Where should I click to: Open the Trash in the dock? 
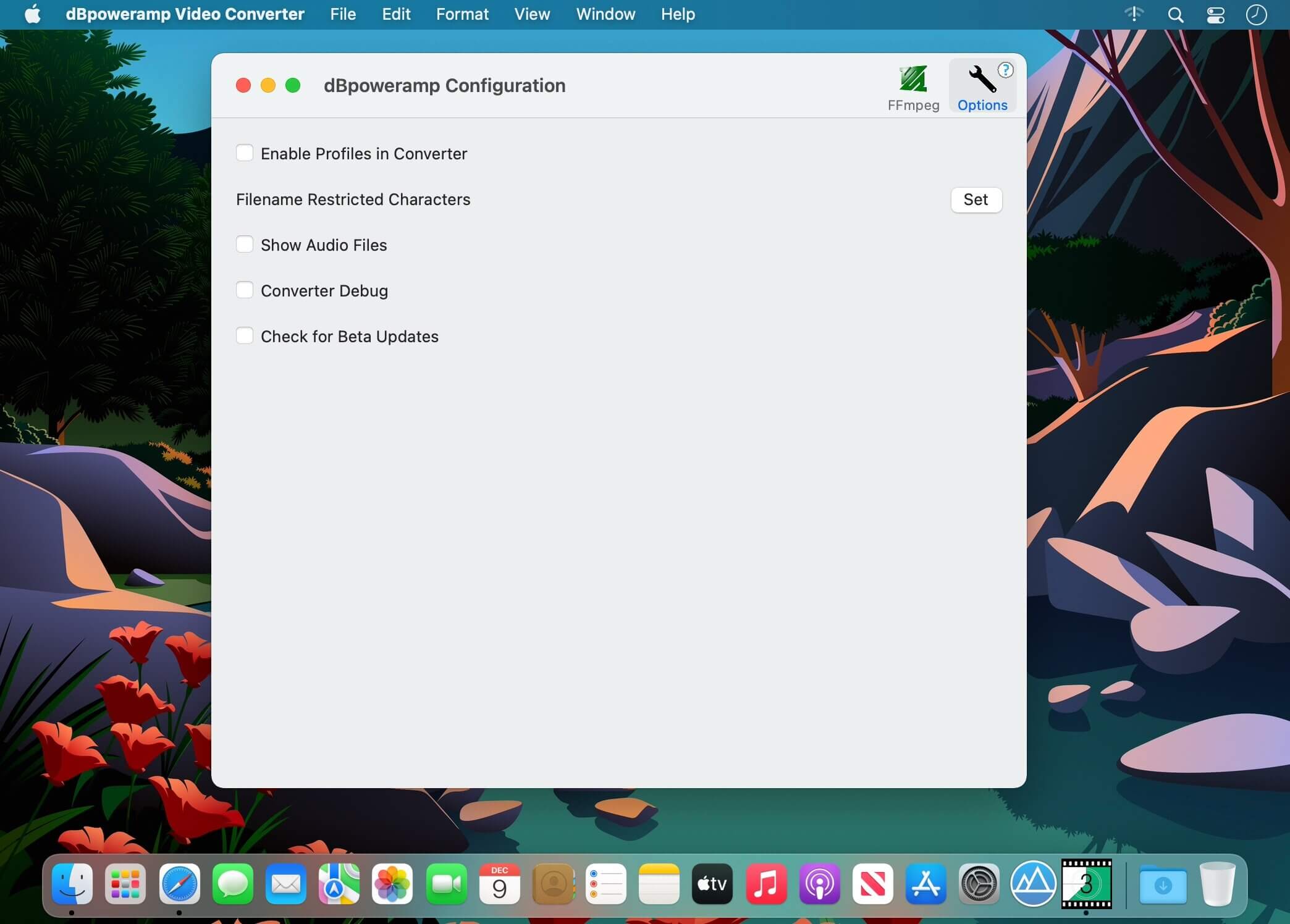(1216, 883)
